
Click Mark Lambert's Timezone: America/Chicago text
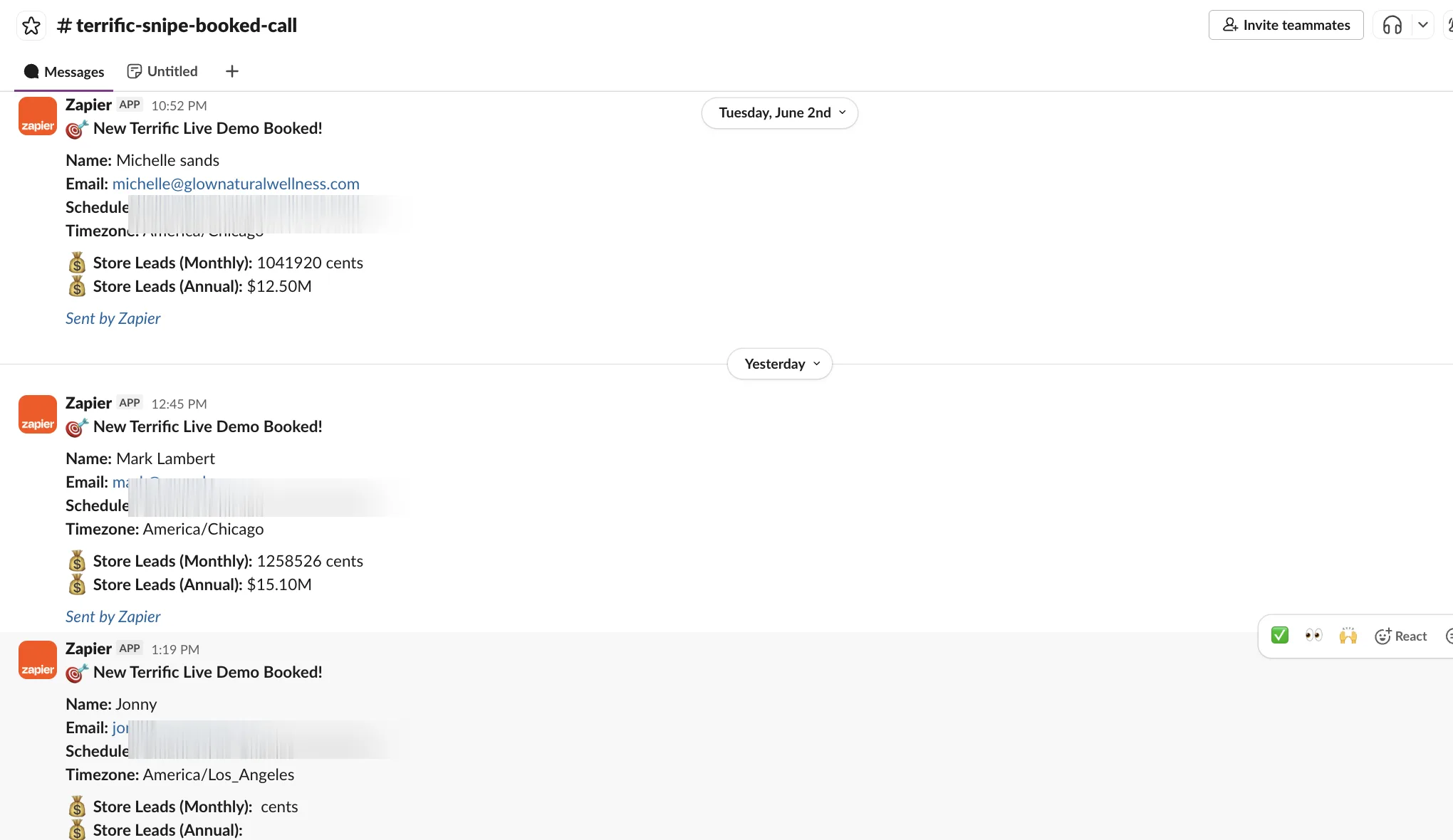[165, 529]
